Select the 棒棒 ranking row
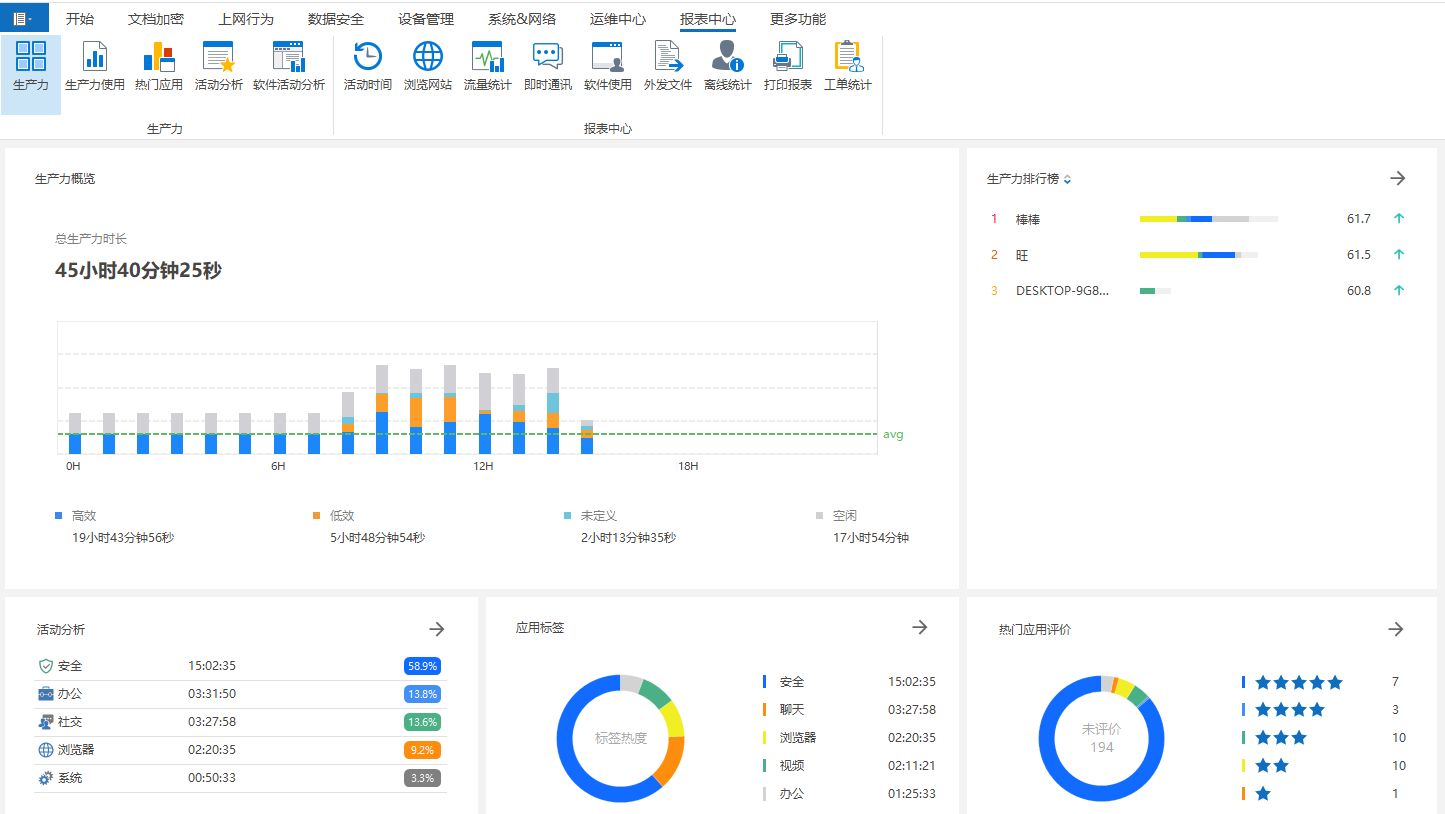Image resolution: width=1445 pixels, height=814 pixels. tap(1198, 219)
